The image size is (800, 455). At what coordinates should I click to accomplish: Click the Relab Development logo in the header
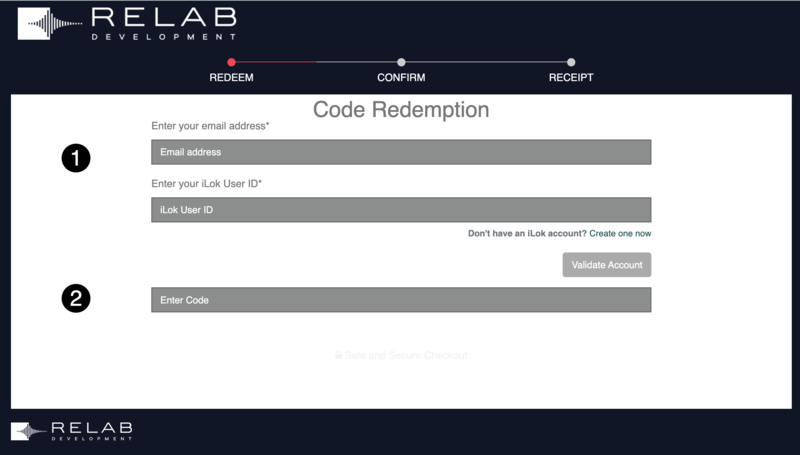127,23
